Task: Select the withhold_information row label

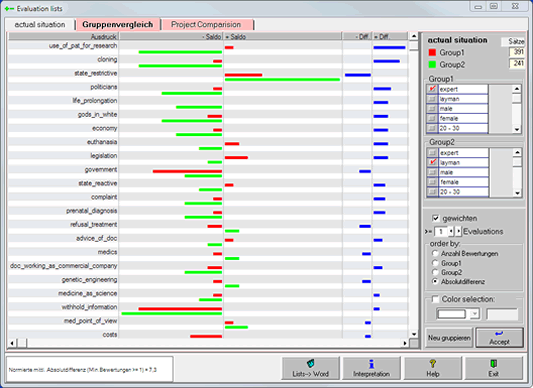Action: click(x=89, y=307)
